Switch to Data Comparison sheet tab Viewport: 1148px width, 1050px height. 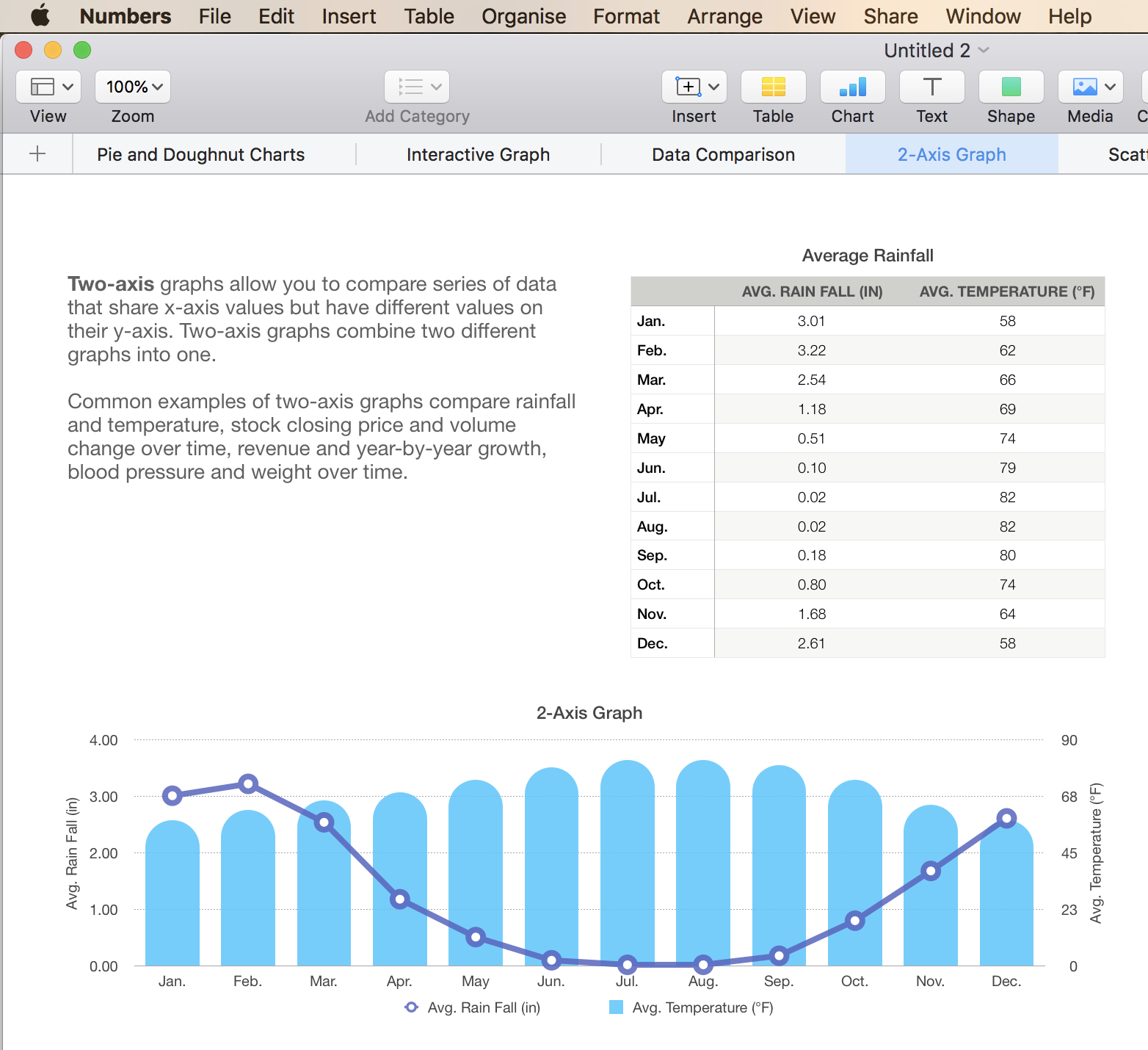(723, 154)
